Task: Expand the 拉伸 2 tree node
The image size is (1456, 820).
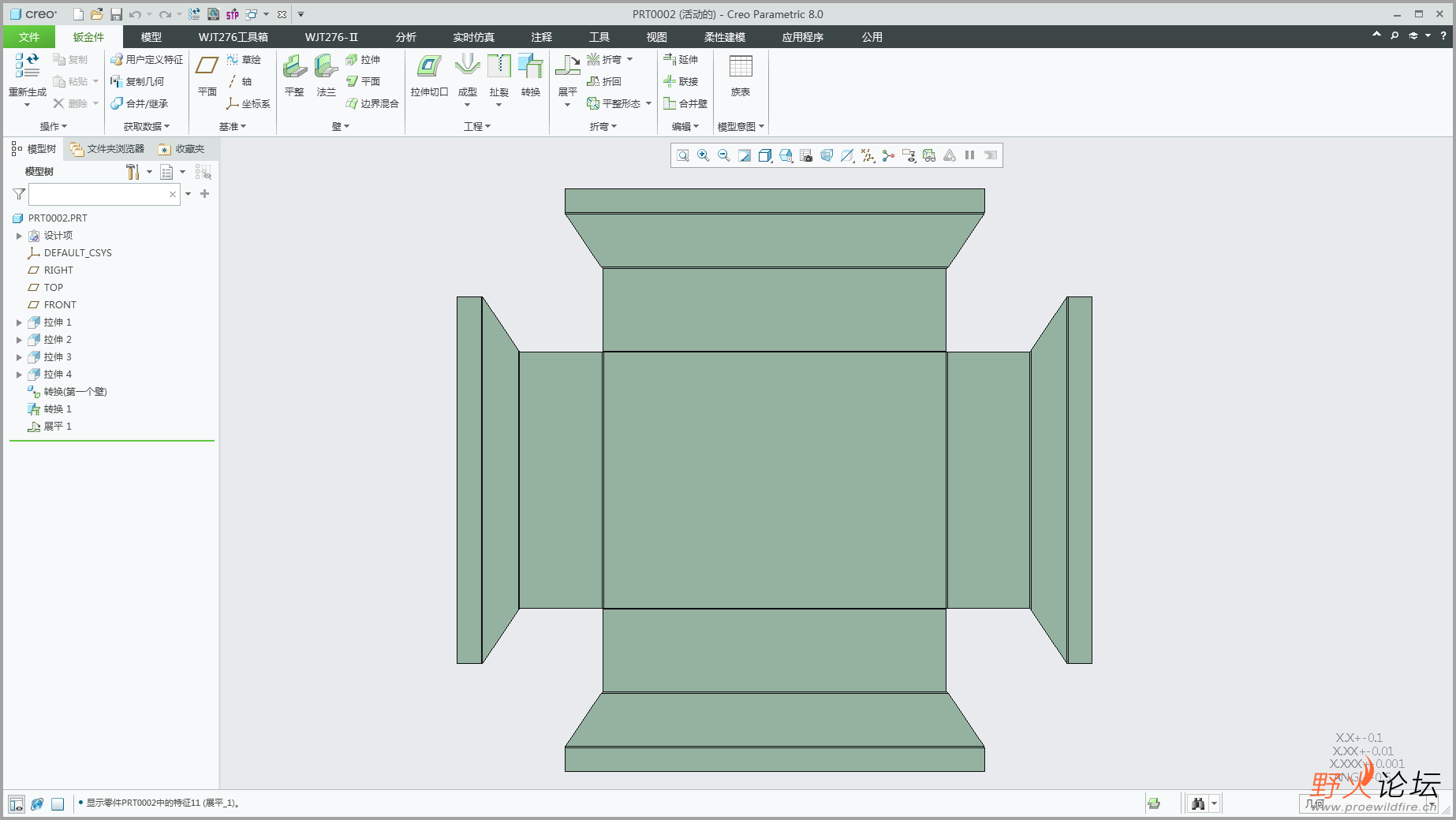Action: (19, 340)
